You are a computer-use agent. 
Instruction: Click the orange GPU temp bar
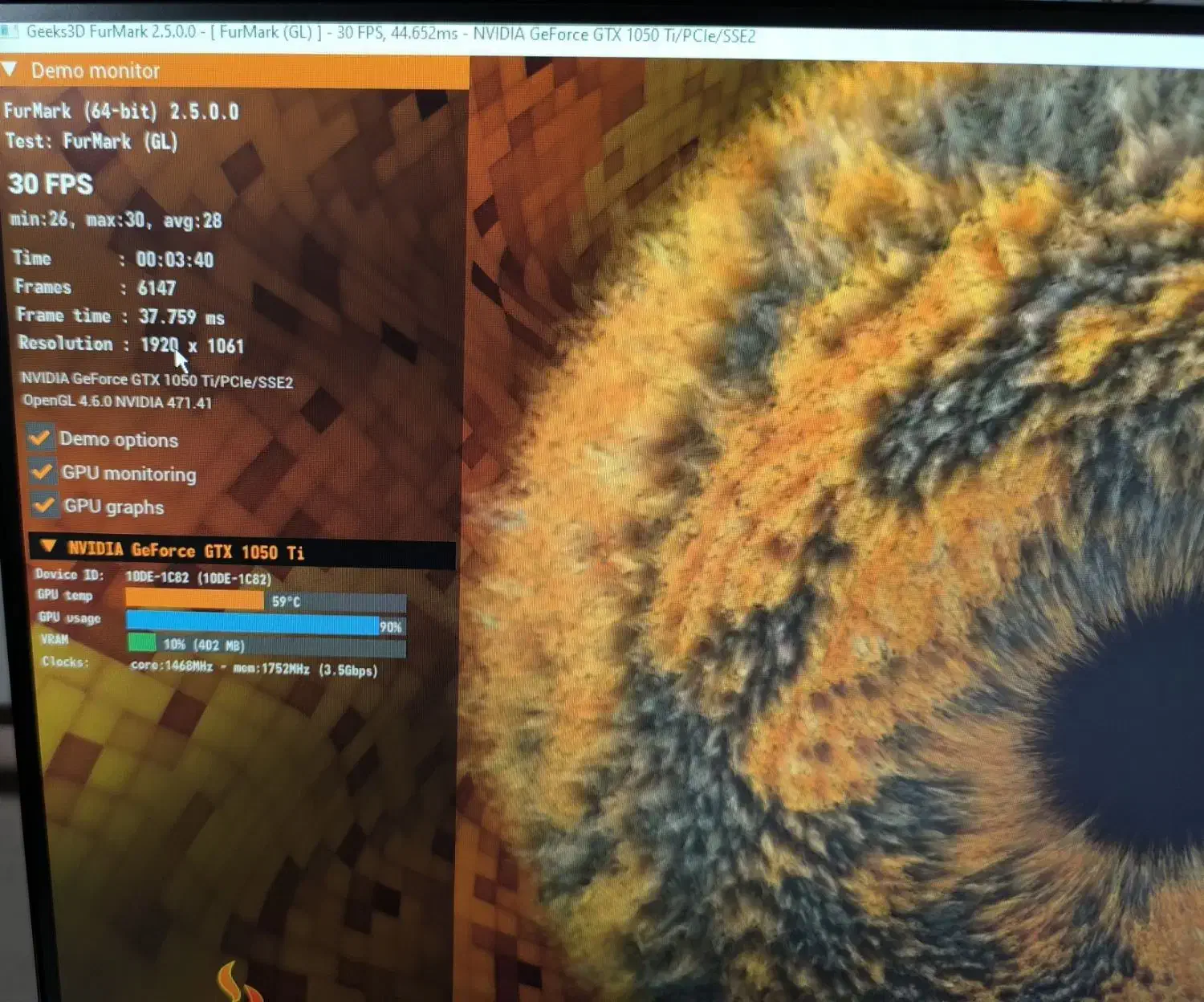pos(194,600)
